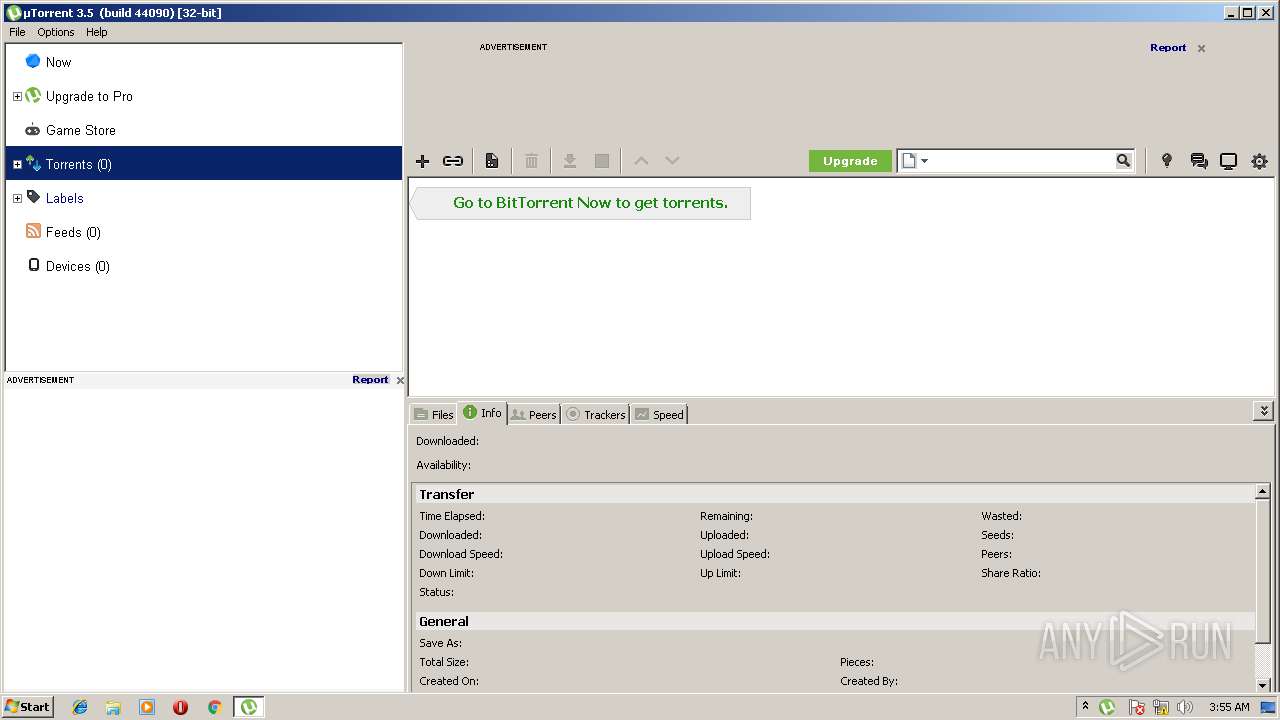Launch Opera browser from taskbar
This screenshot has height=720, width=1280.
coord(180,707)
